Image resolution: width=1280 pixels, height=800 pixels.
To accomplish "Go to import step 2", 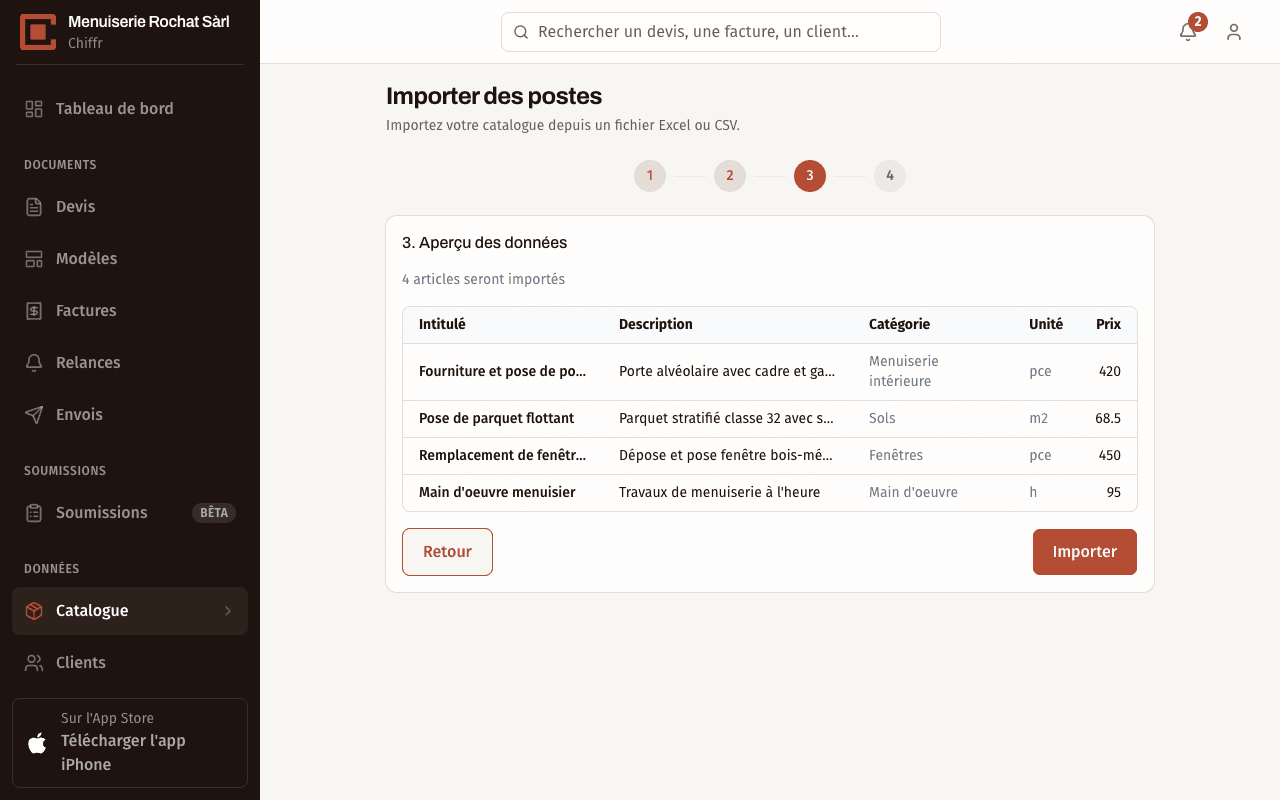I will pos(730,176).
